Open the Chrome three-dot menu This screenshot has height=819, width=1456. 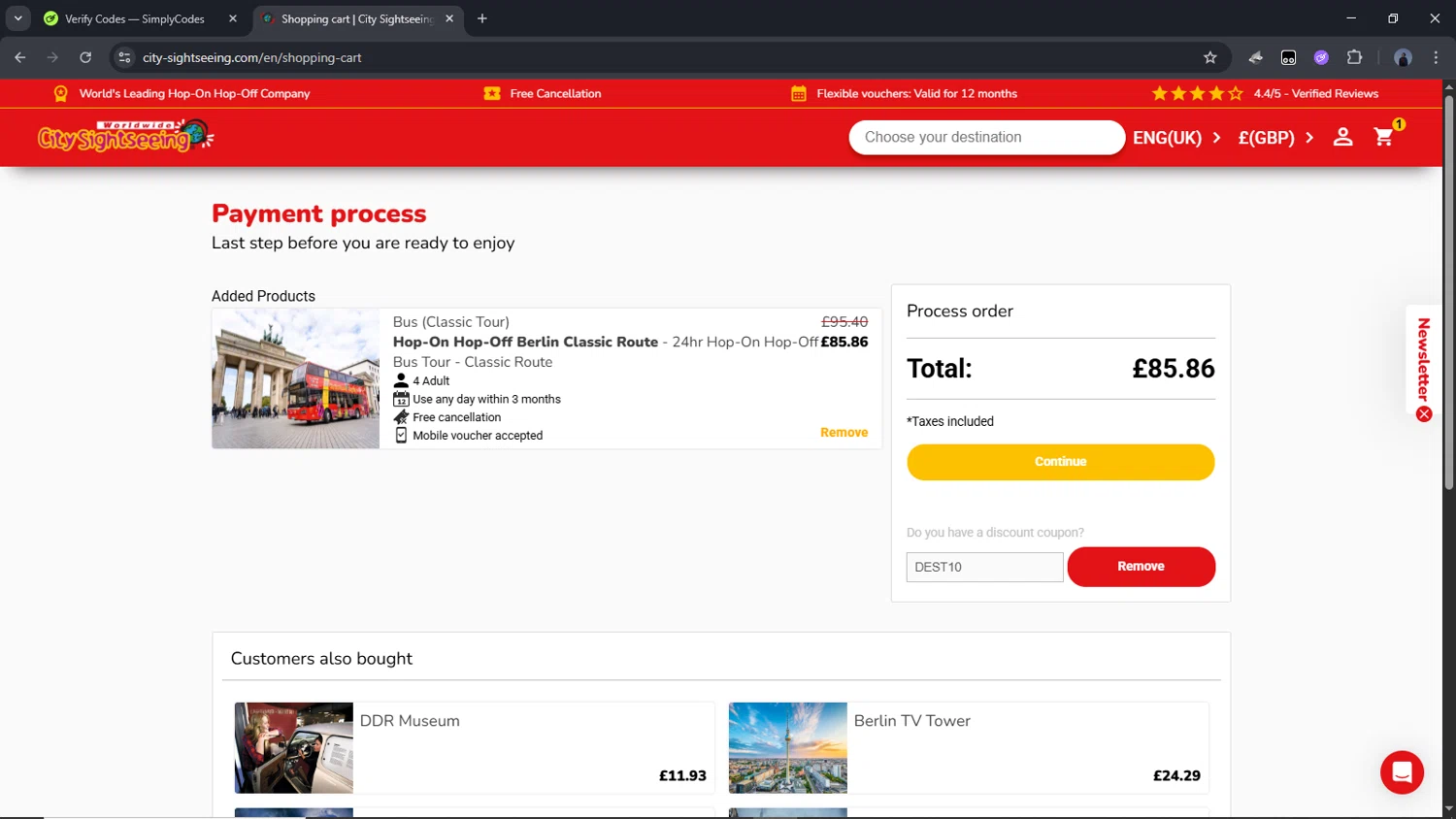point(1436,57)
